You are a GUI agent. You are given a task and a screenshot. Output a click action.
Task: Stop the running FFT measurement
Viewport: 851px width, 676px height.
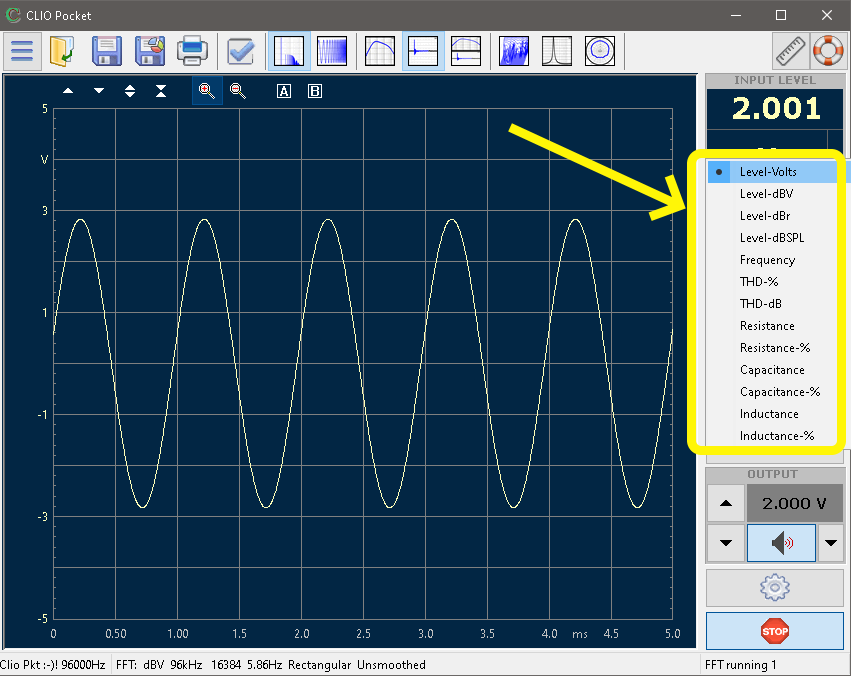[x=774, y=631]
